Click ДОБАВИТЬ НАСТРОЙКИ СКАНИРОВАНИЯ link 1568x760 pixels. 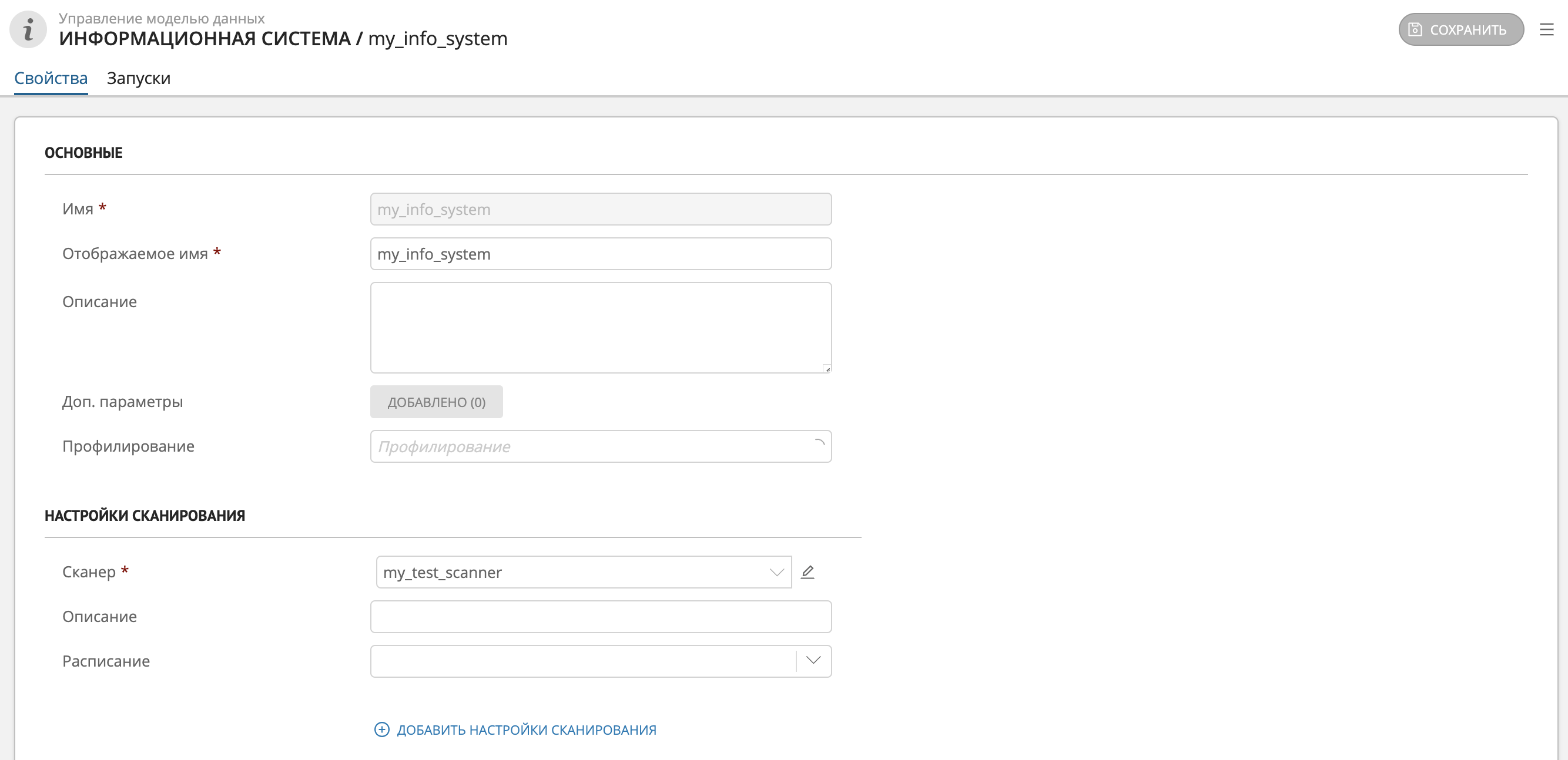[526, 729]
